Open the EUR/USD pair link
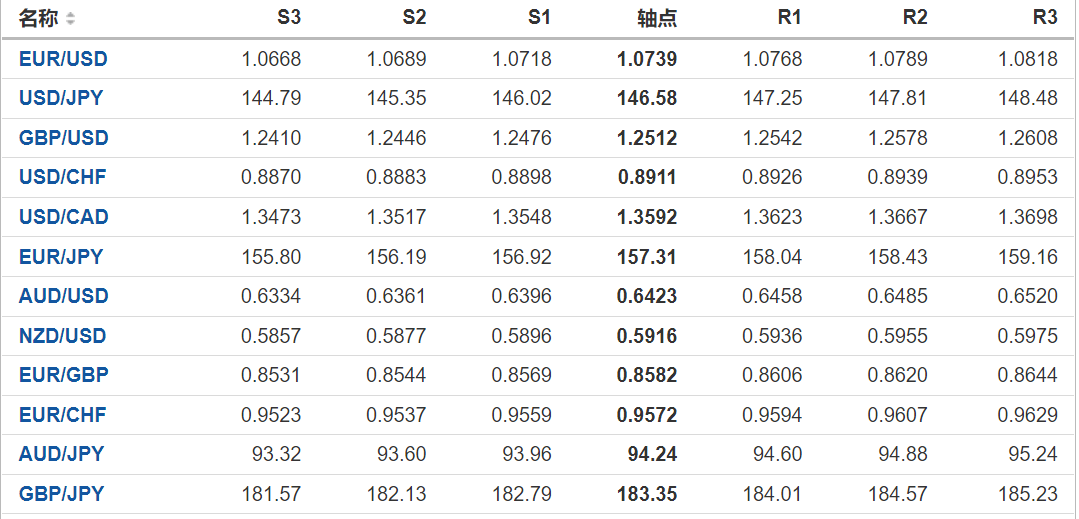 [63, 59]
